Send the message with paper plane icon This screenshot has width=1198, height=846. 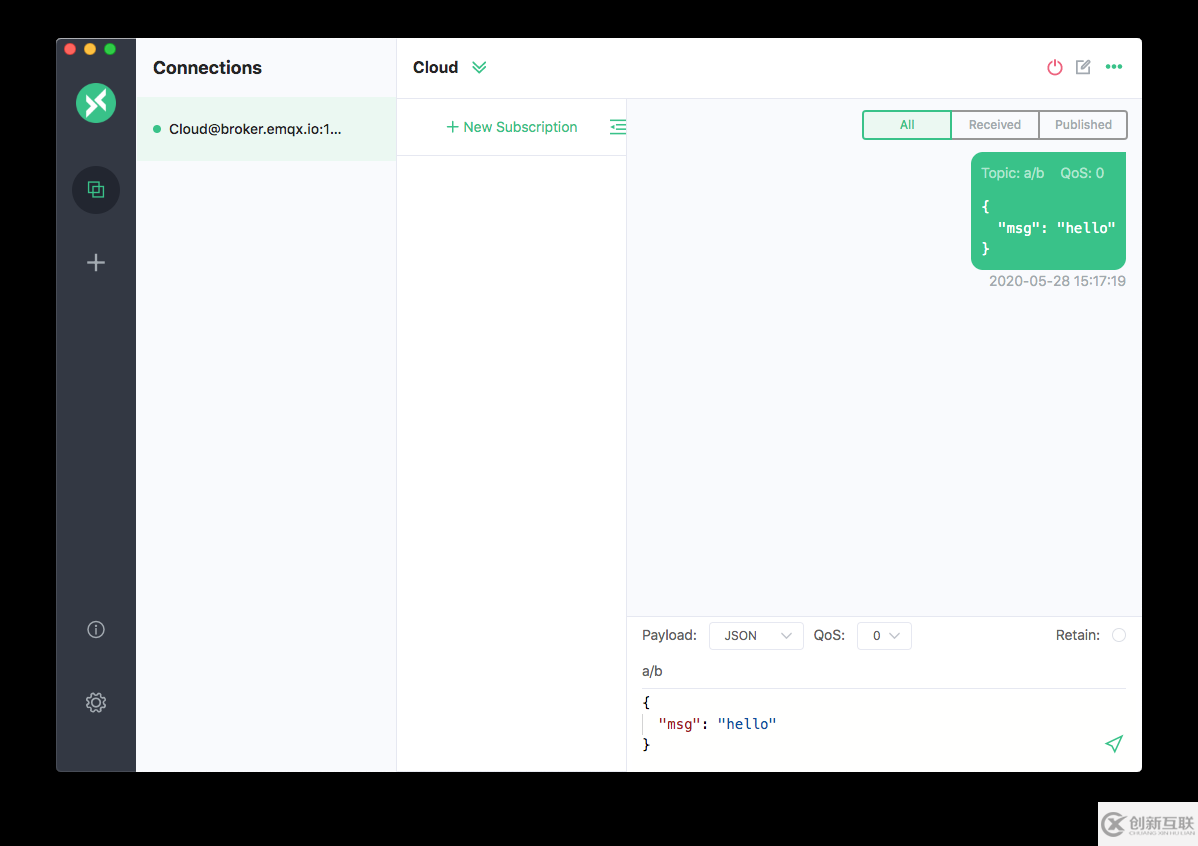[1114, 744]
